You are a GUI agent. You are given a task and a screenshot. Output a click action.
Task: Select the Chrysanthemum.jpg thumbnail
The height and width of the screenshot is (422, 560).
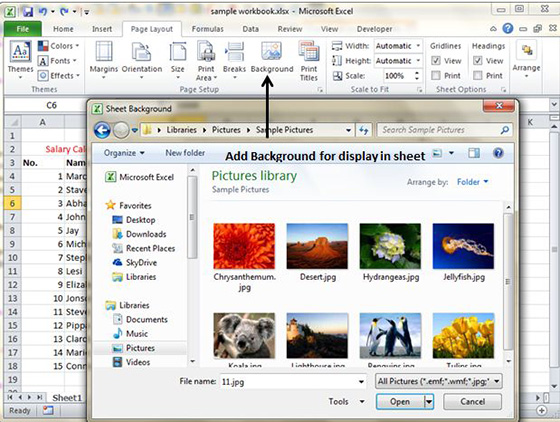pyautogui.click(x=244, y=246)
